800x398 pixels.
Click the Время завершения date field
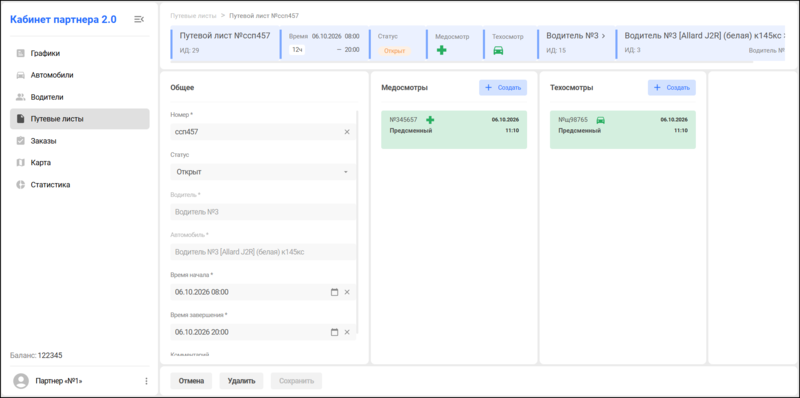coord(263,332)
